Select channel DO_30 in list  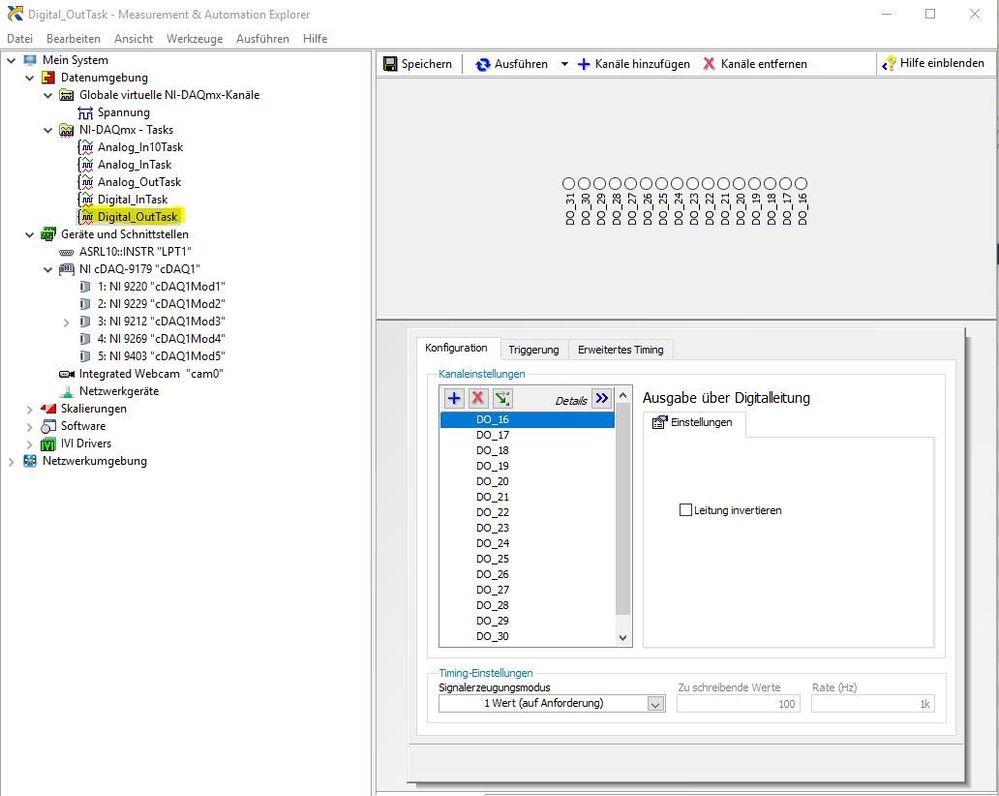tap(528, 636)
